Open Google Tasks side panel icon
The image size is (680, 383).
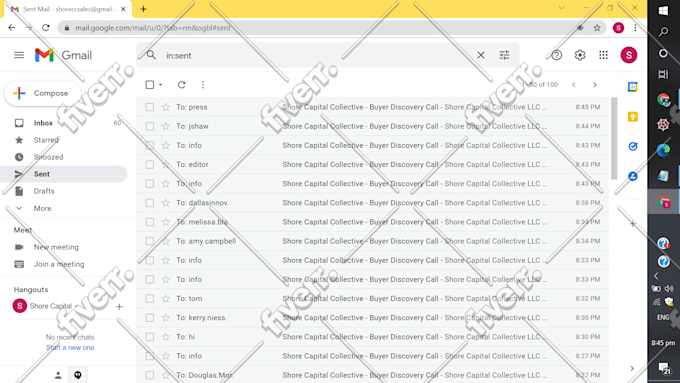tap(633, 147)
